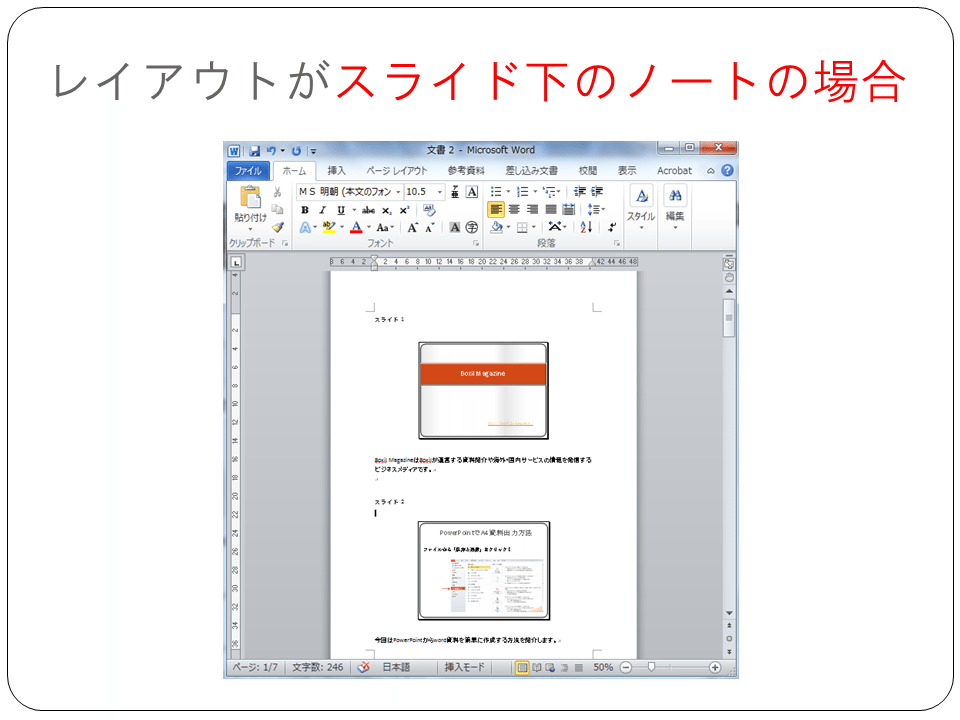Click the ファイル (File) button
The image size is (960, 720).
pos(248,171)
